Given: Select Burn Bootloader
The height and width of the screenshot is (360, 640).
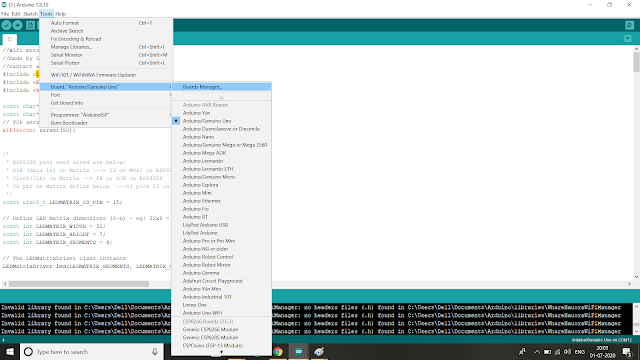Looking at the screenshot, I should tap(106, 123).
